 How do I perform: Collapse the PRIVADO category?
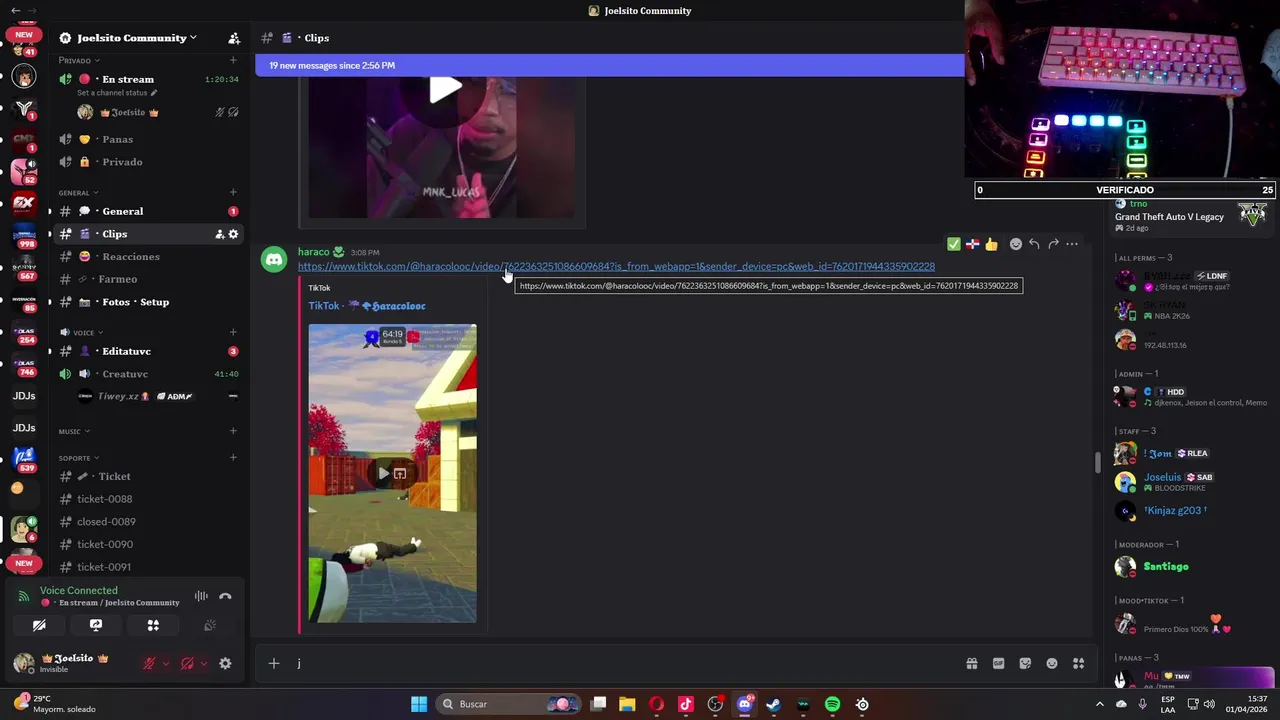78,60
